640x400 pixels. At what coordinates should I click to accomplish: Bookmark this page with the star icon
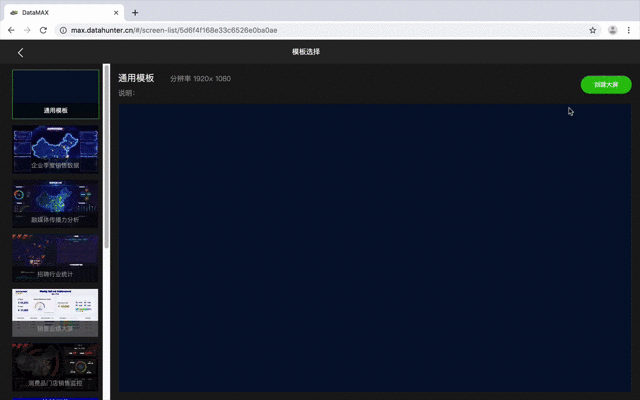[593, 30]
